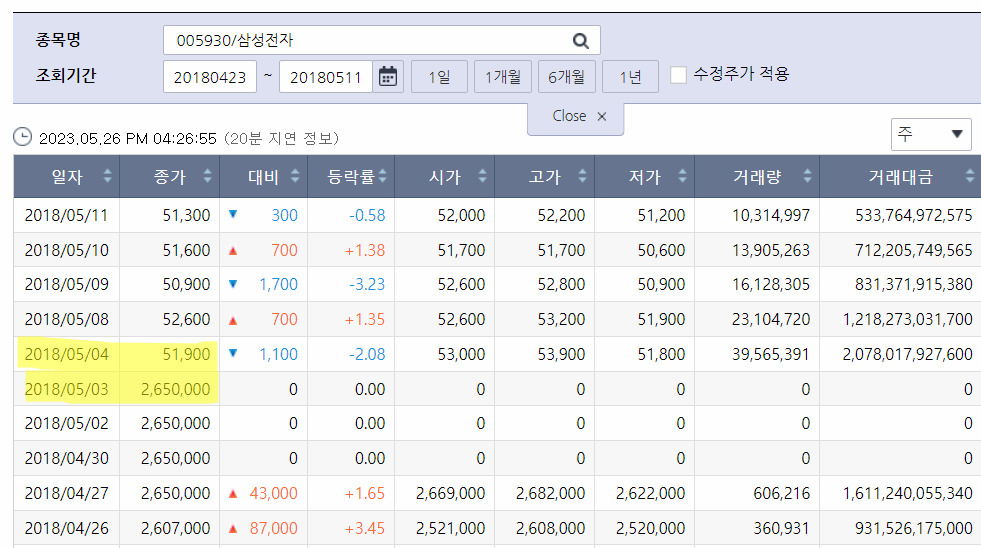Click low price 2,622,000
Image resolution: width=981 pixels, height=548 pixels.
[651, 494]
